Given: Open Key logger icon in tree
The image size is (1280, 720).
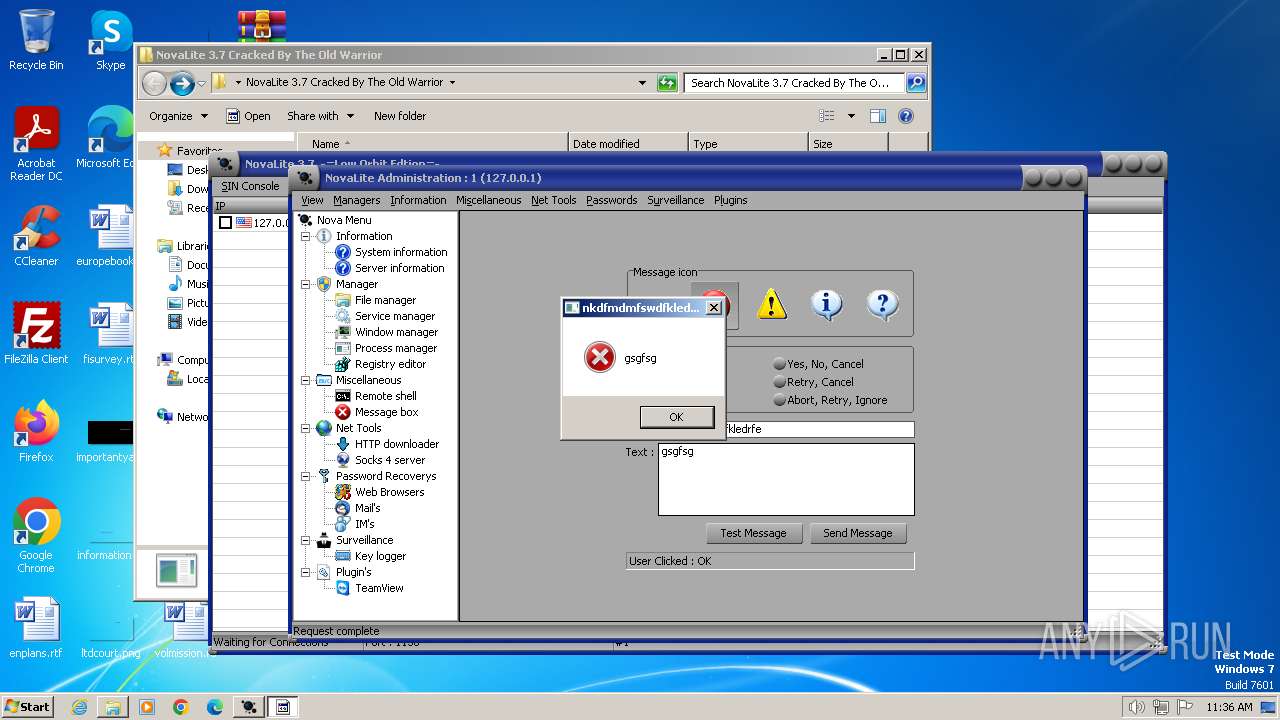Looking at the screenshot, I should click(343, 556).
